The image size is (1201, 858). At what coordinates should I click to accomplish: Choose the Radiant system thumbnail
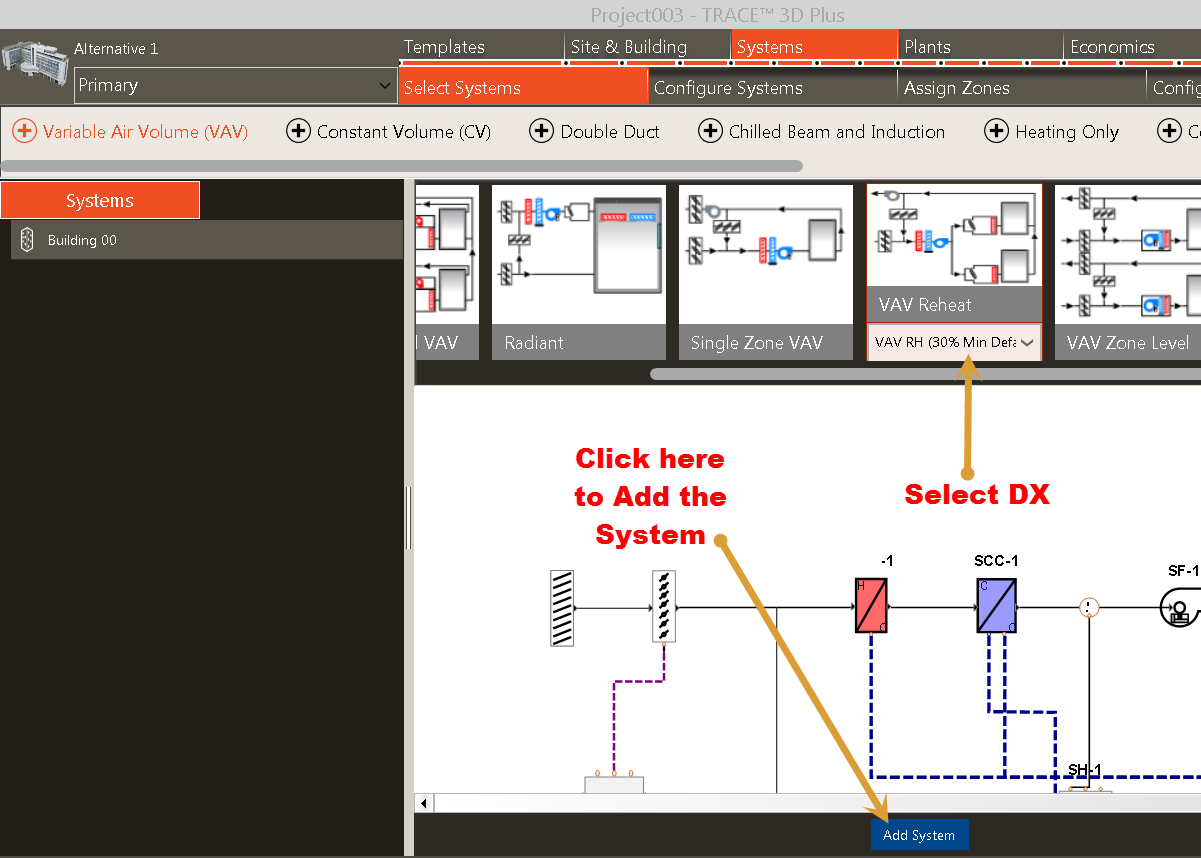click(x=578, y=270)
